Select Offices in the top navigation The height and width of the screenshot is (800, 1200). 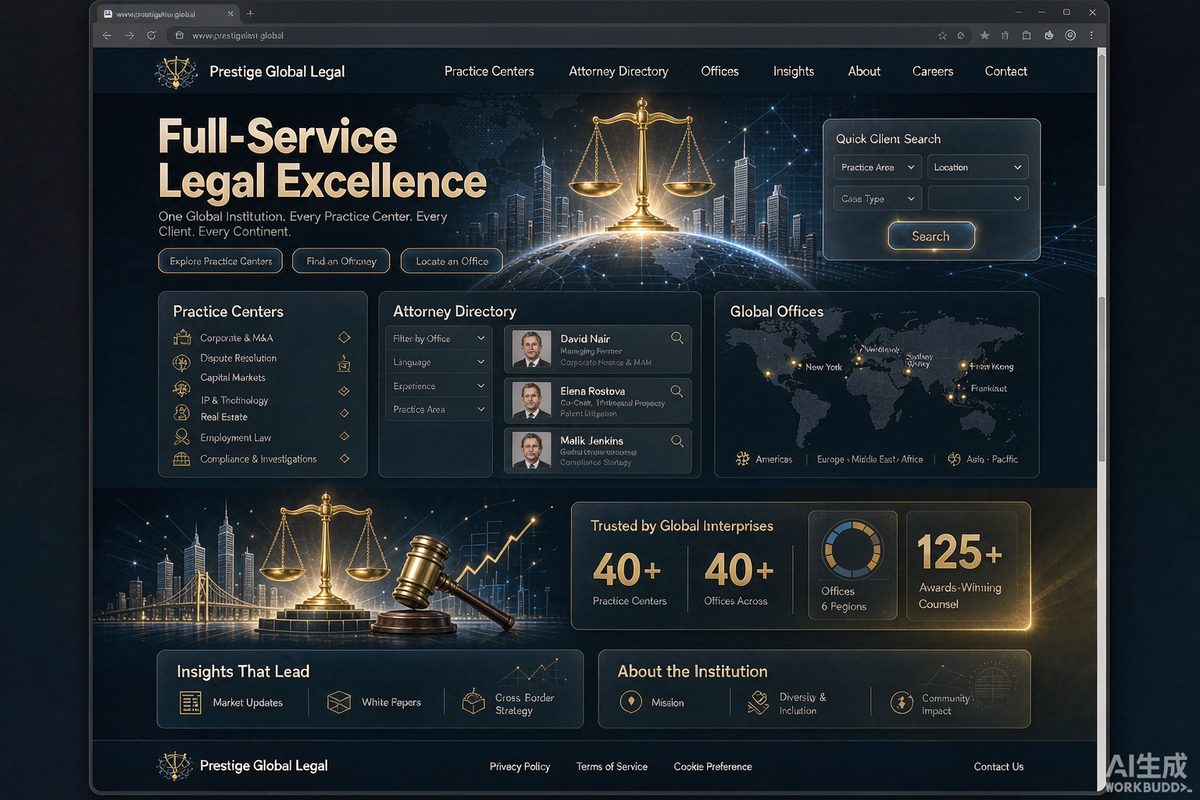pos(720,71)
